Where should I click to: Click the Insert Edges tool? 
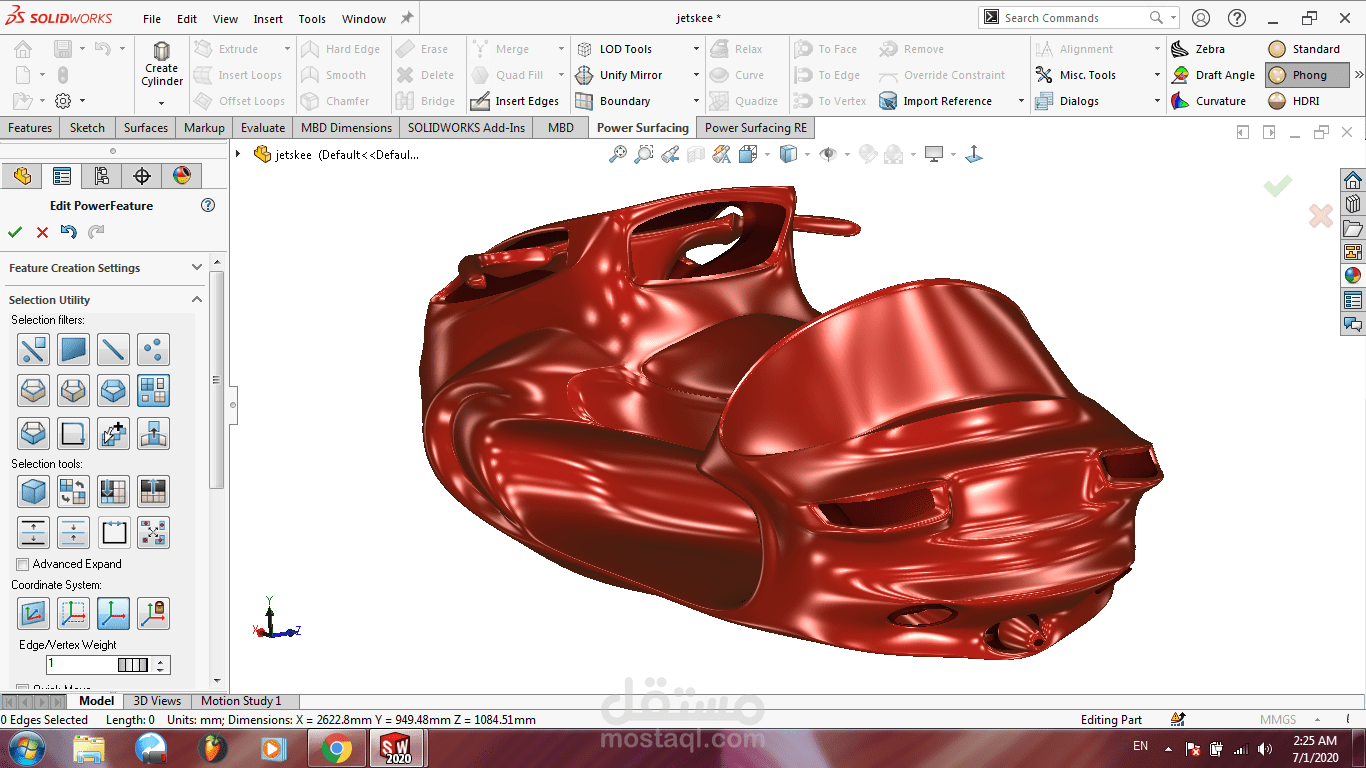coord(526,101)
